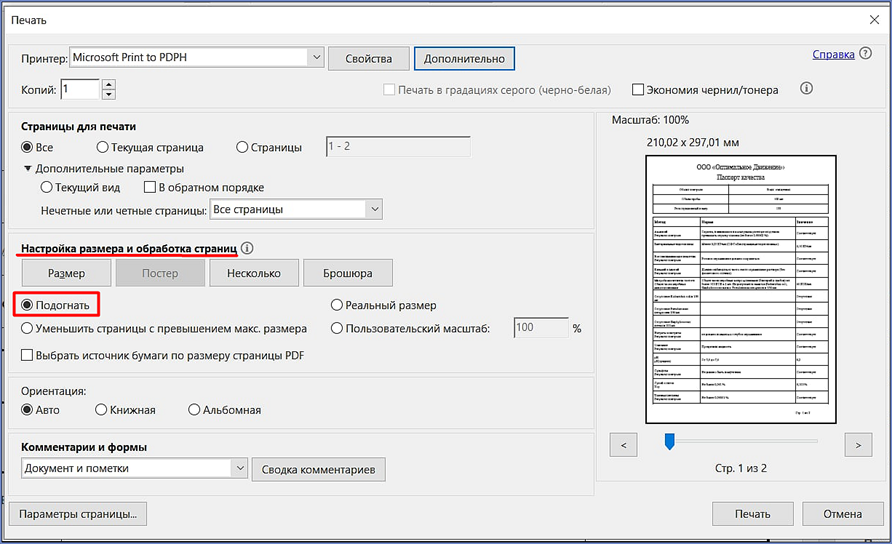
Task: Select the Страницы range radio button
Action: click(242, 147)
